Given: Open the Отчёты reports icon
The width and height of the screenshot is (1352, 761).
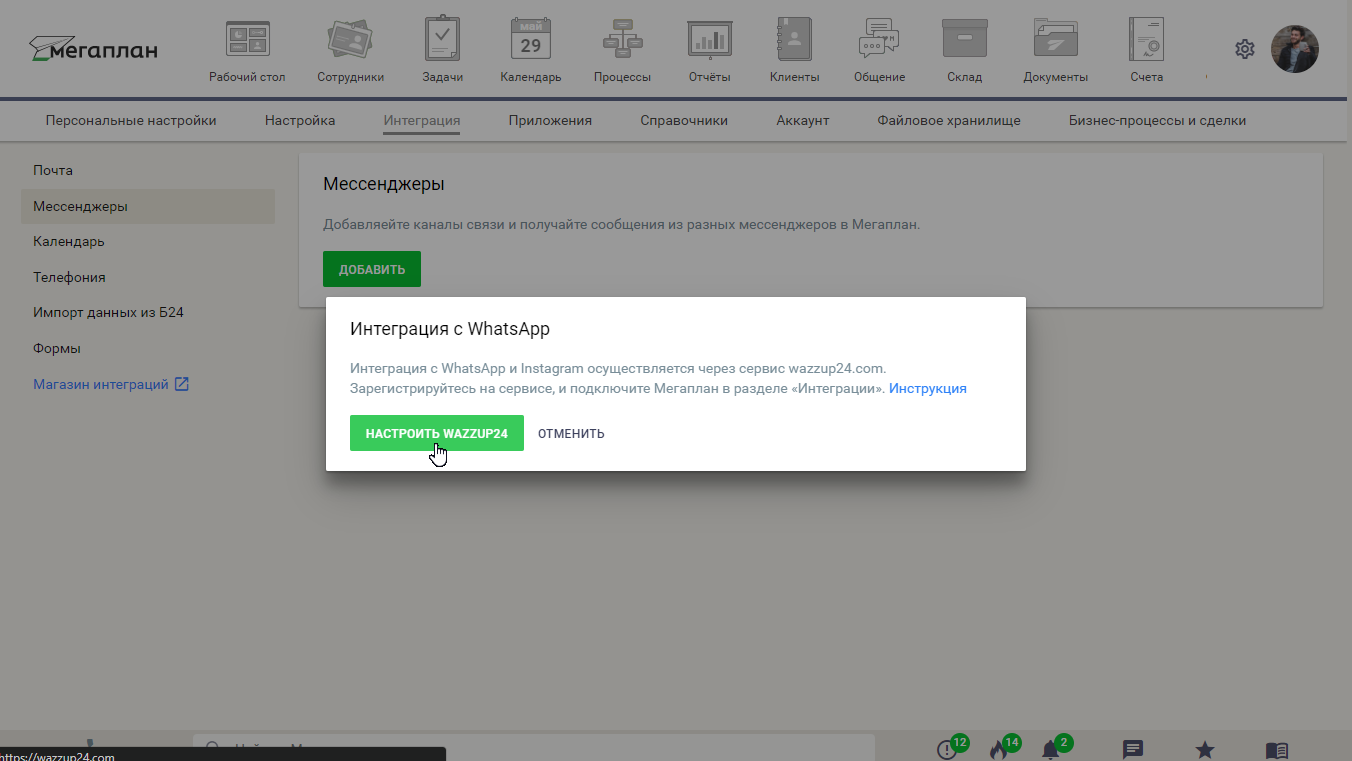Looking at the screenshot, I should 709,40.
